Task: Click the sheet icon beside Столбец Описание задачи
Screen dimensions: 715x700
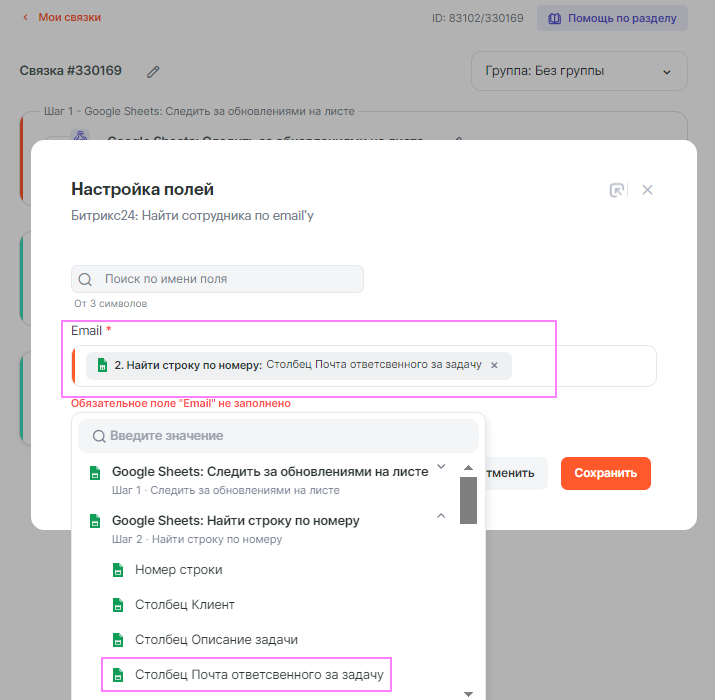Action: [118, 640]
